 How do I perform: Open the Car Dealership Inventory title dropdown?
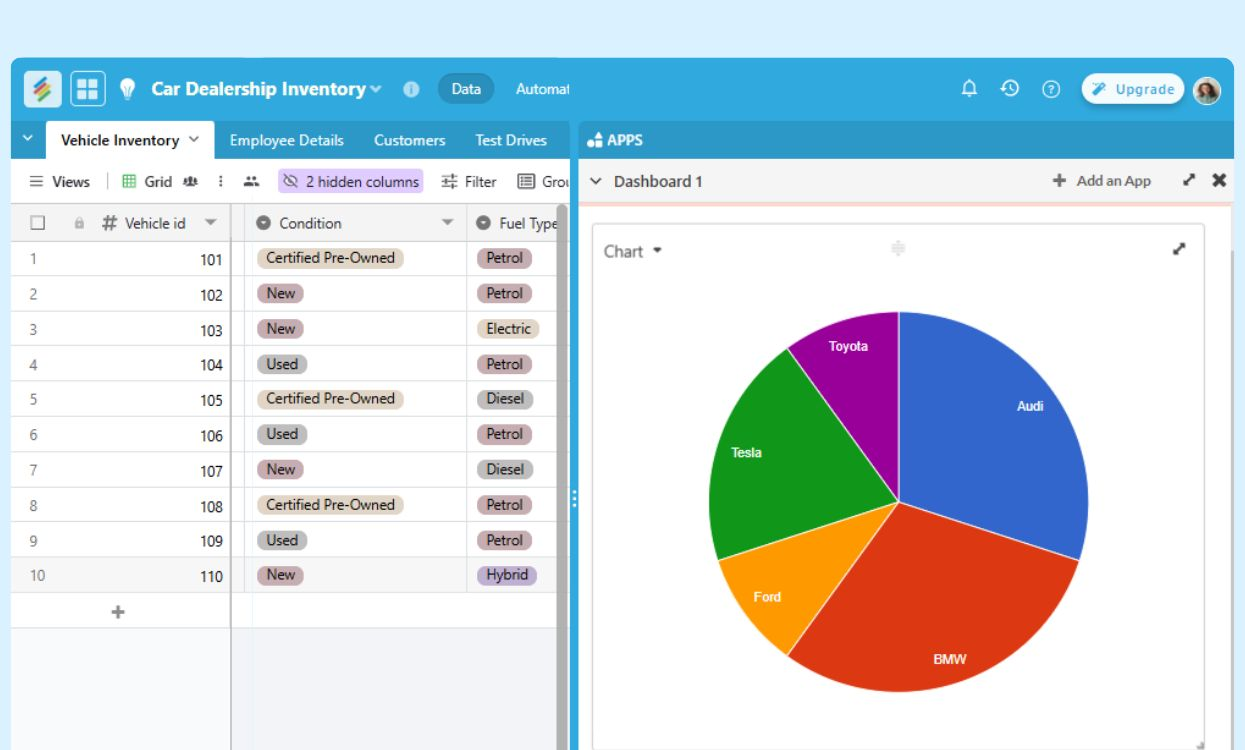[x=376, y=89]
